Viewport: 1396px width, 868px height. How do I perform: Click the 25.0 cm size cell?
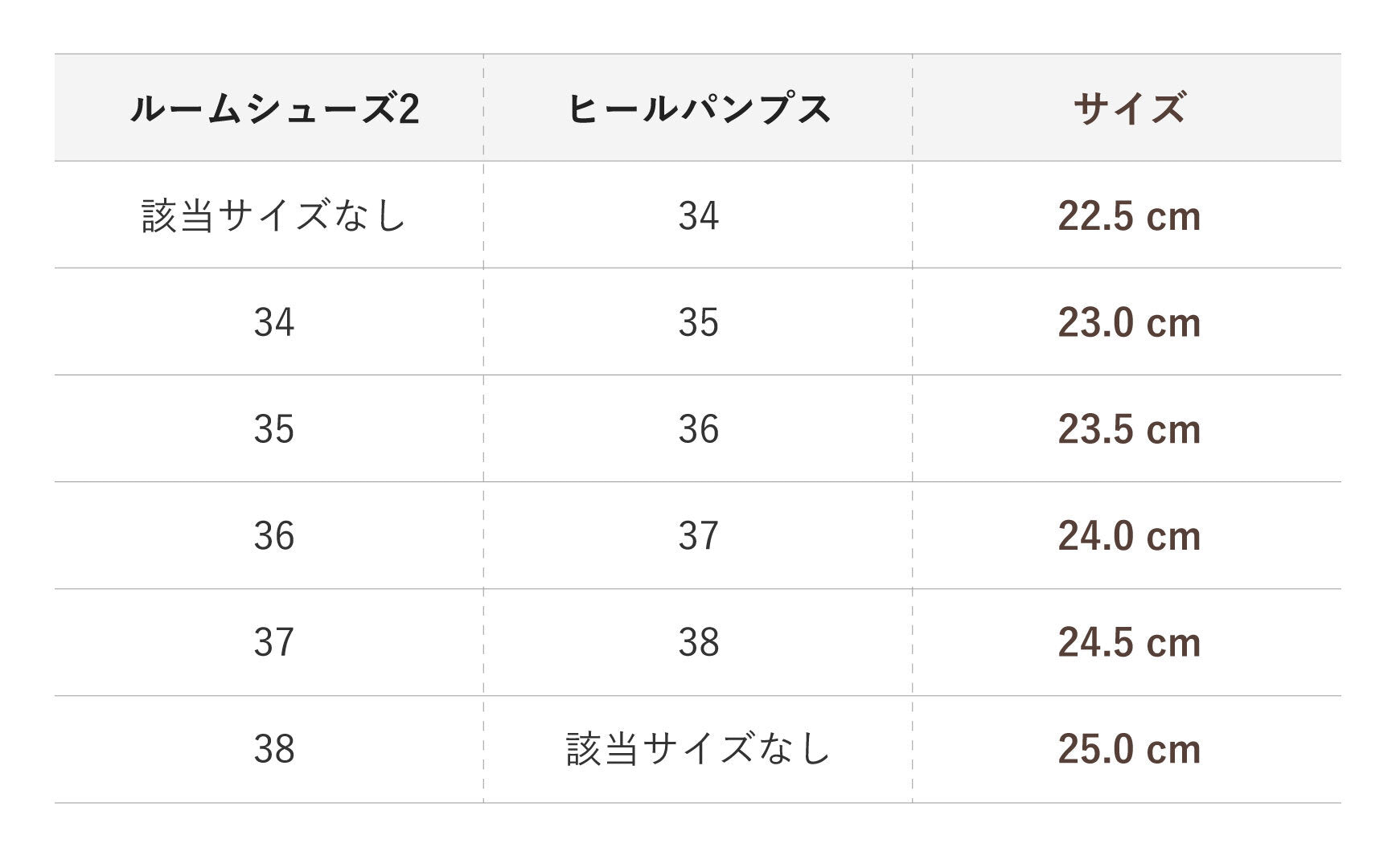1129,749
